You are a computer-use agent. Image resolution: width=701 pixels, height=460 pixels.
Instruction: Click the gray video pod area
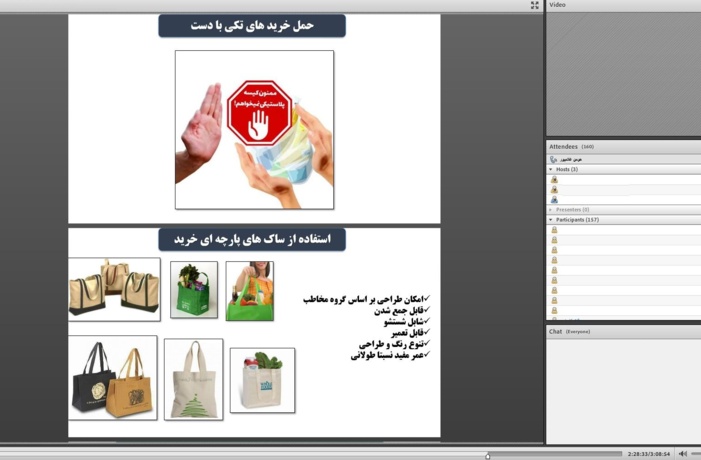(x=623, y=74)
